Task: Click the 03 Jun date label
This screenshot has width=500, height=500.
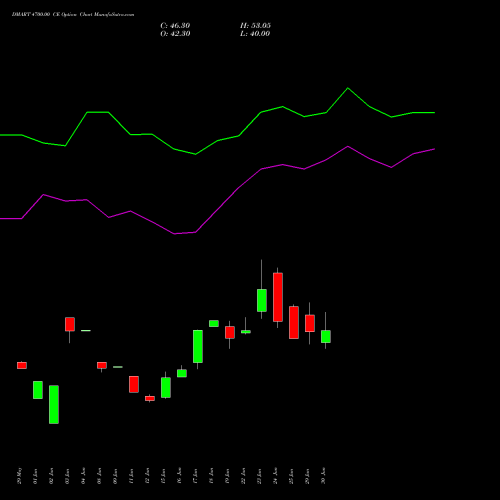Action: tap(67, 476)
